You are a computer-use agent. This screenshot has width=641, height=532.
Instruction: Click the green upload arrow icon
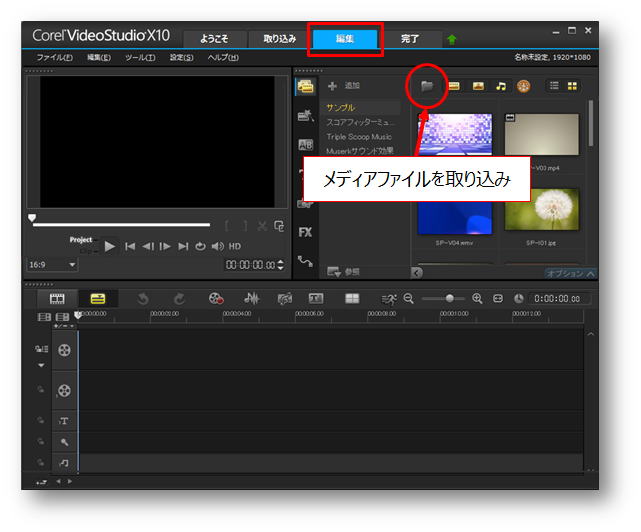point(451,39)
